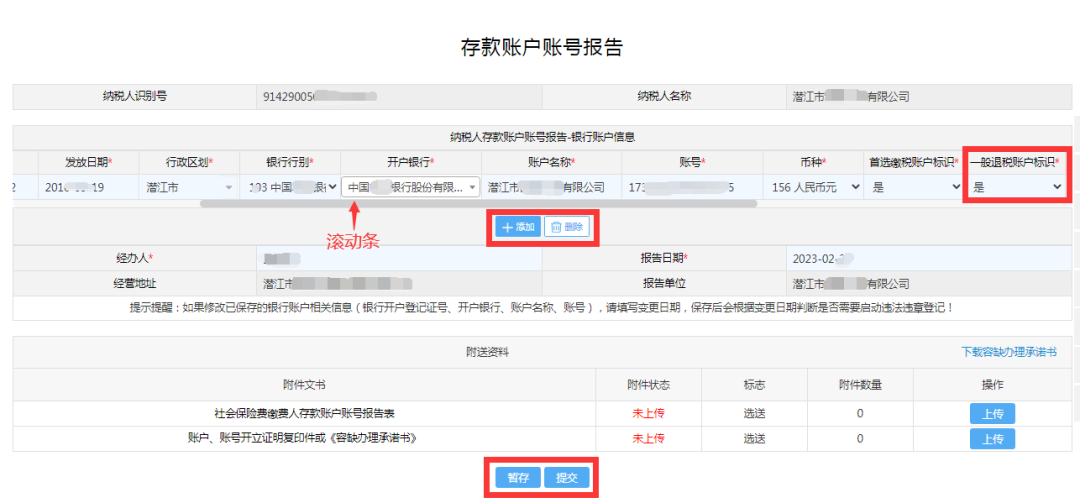This screenshot has height=503, width=1080.
Task: Click the horizontal scrollbar under the bank table
Action: (x=478, y=203)
